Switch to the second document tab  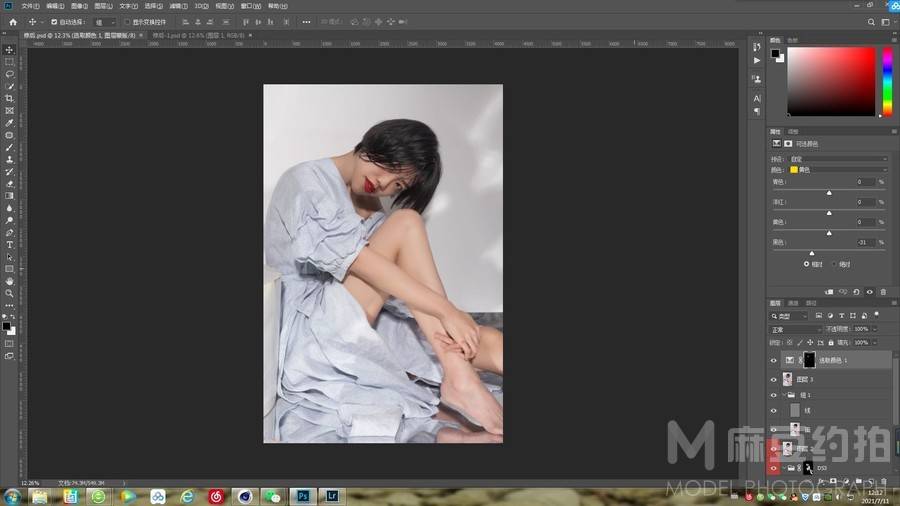198,36
